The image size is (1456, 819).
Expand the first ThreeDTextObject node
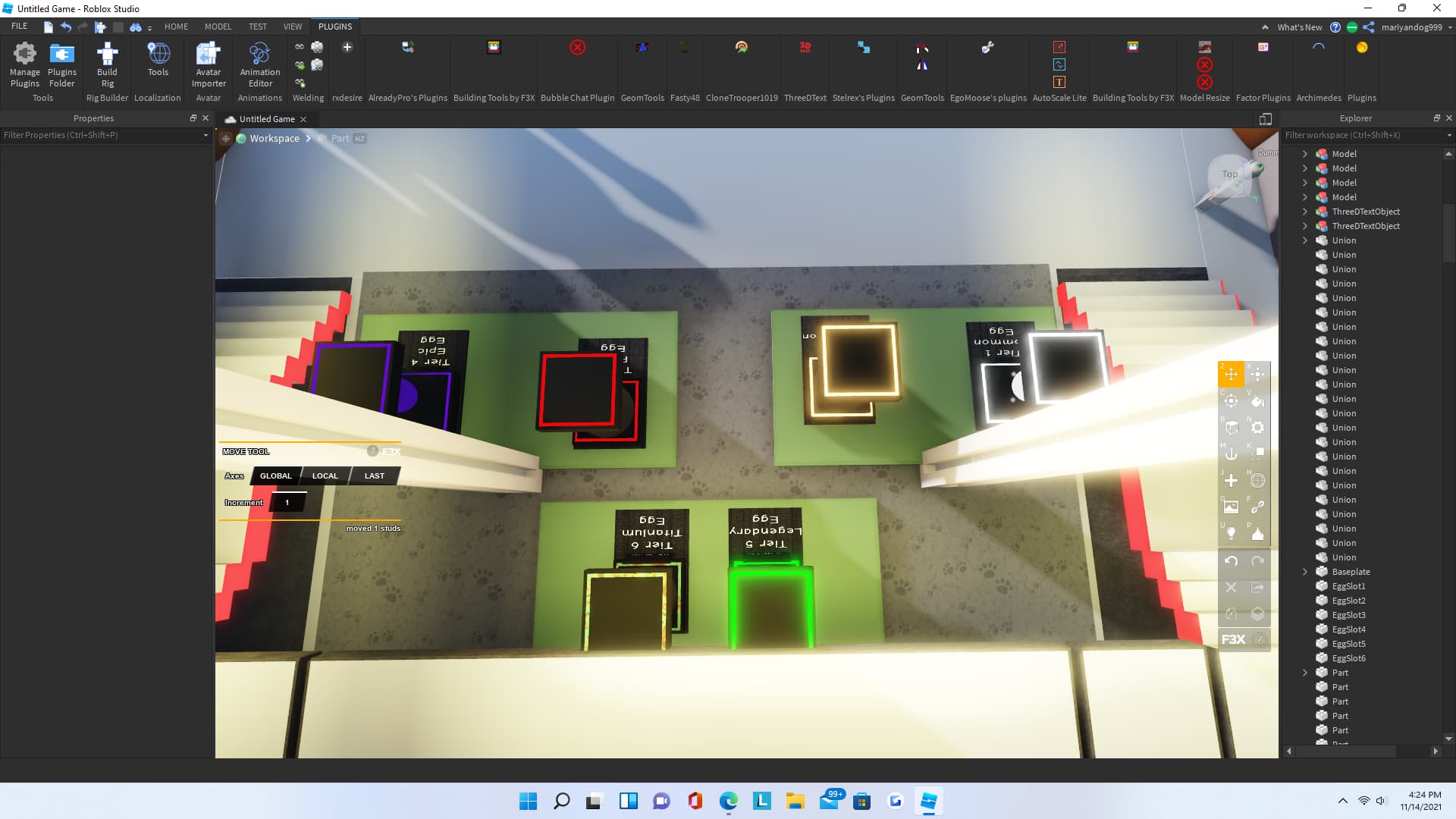1305,212
